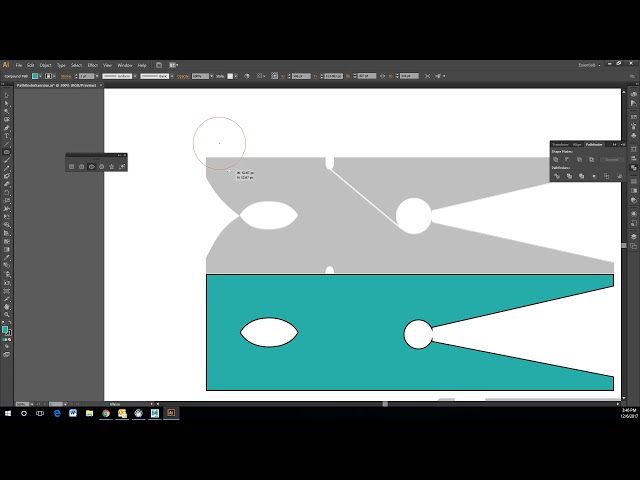Screen dimensions: 640x480
Task: Click Unite shape mode in Pathfinder
Action: pyautogui.click(x=556, y=160)
